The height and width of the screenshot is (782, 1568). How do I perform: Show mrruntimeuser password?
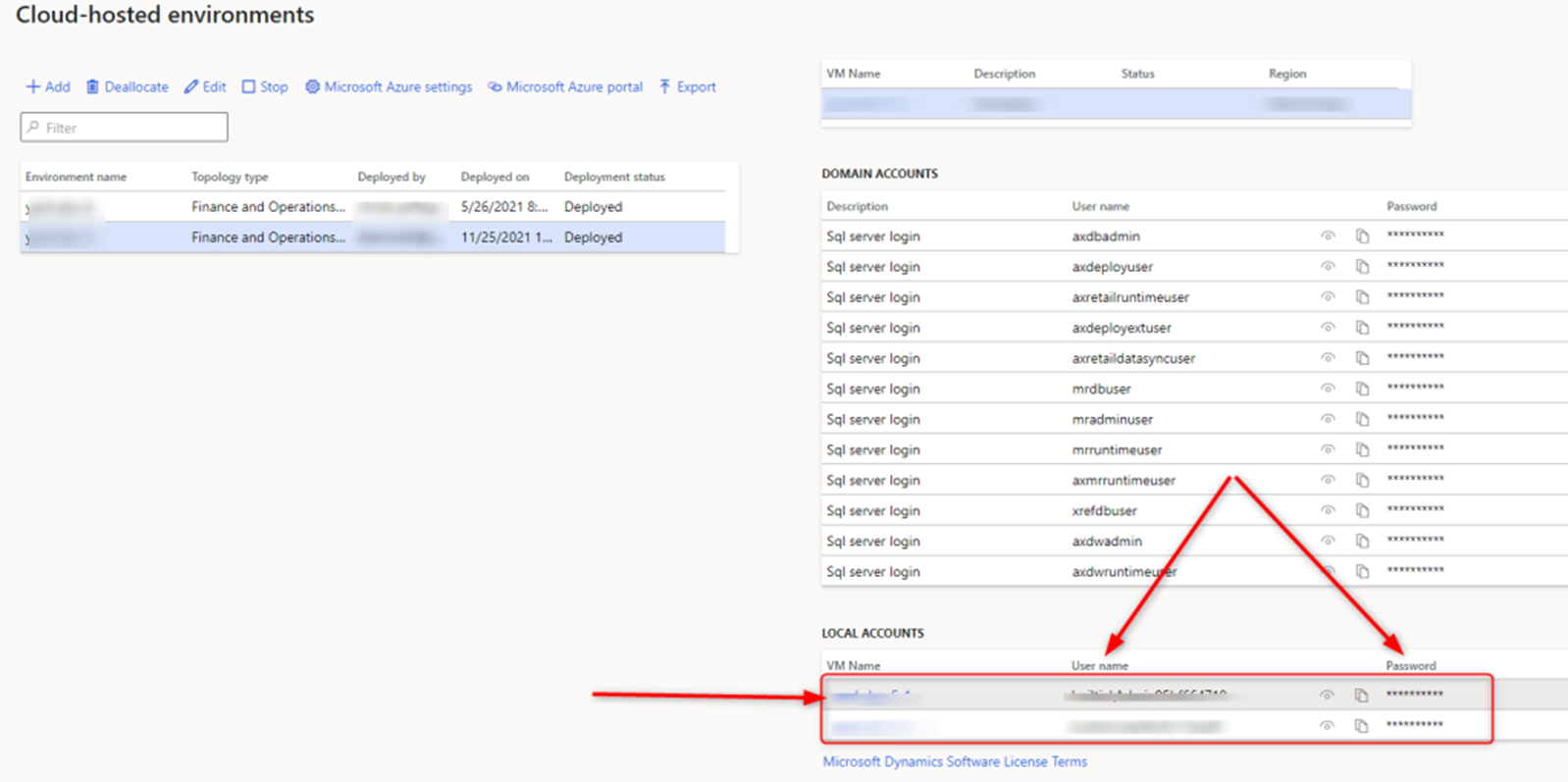click(x=1328, y=448)
